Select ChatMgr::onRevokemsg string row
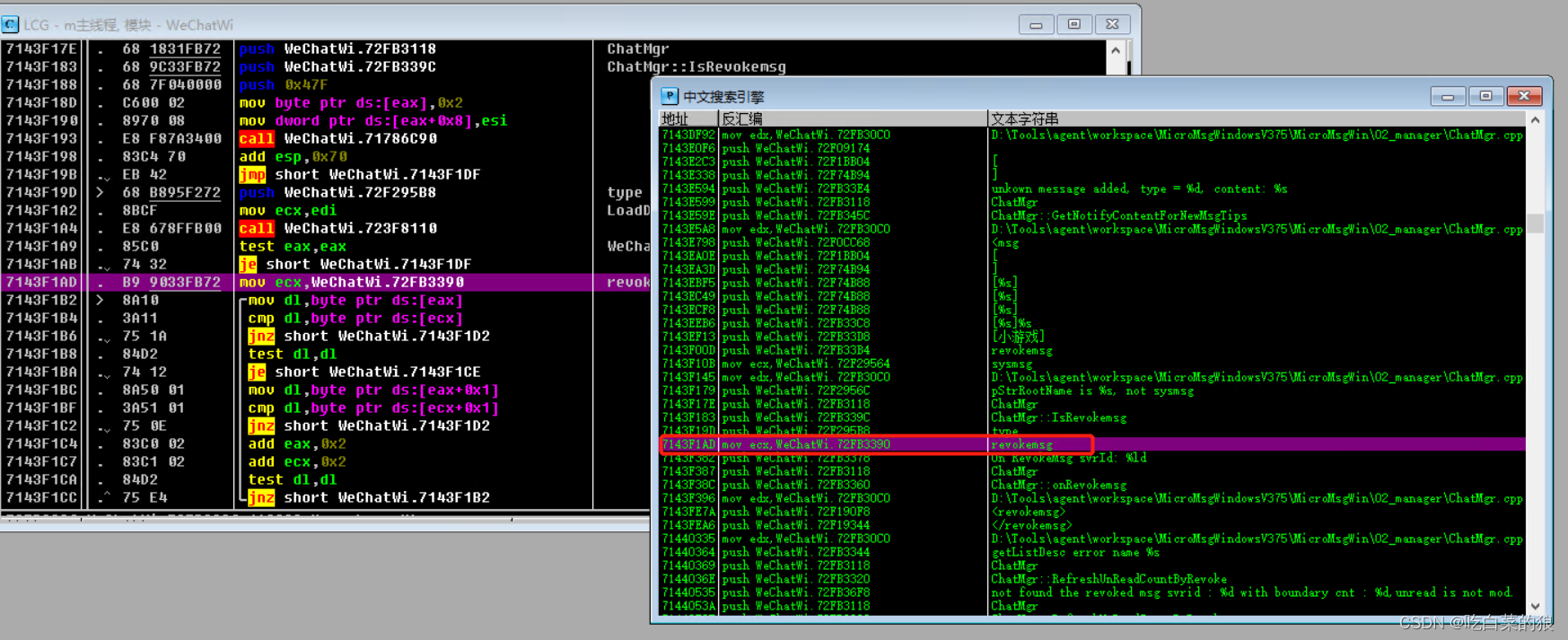The height and width of the screenshot is (640, 1568). pyautogui.click(x=1092, y=485)
